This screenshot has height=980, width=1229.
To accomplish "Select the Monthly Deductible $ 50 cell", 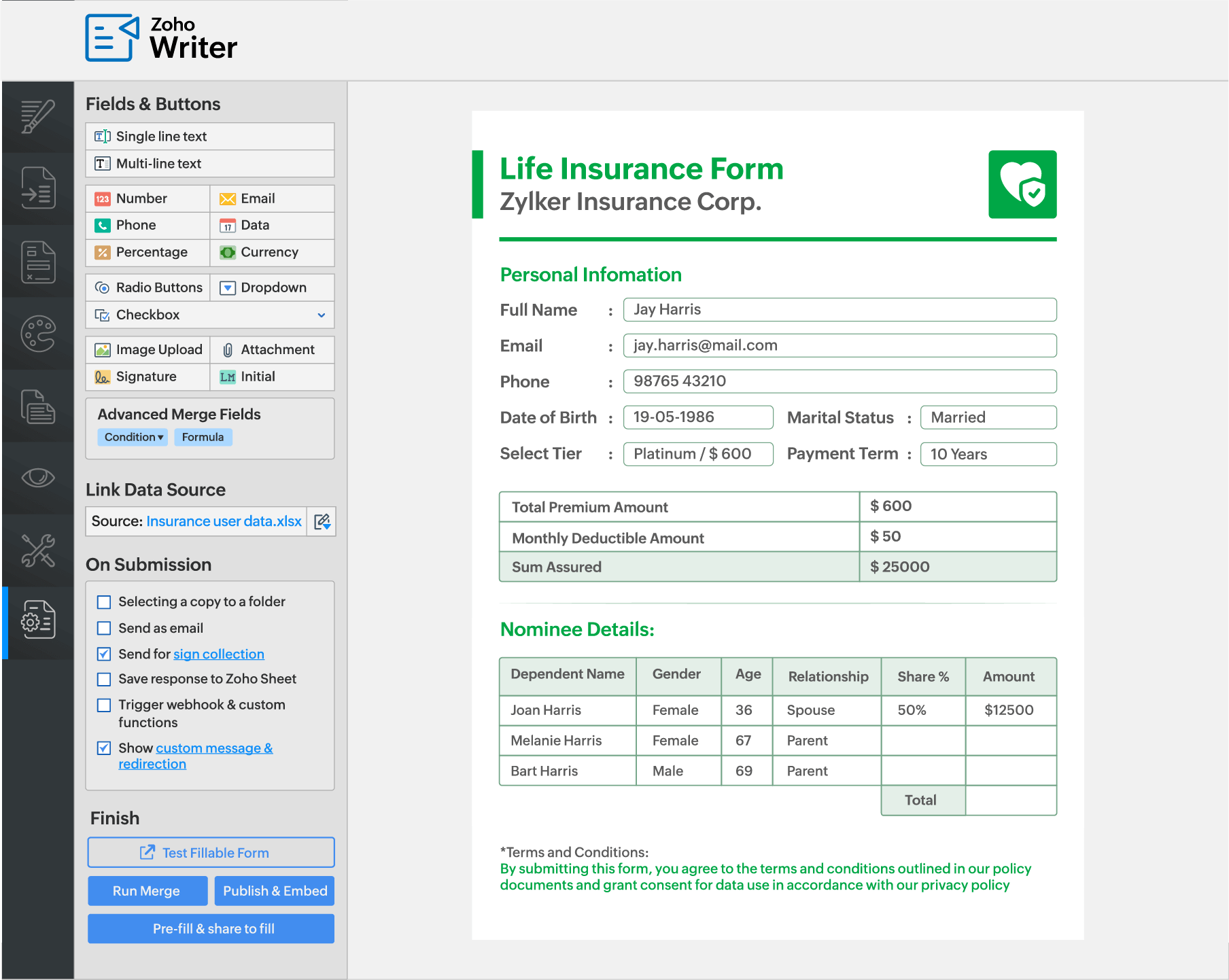I will pos(958,537).
